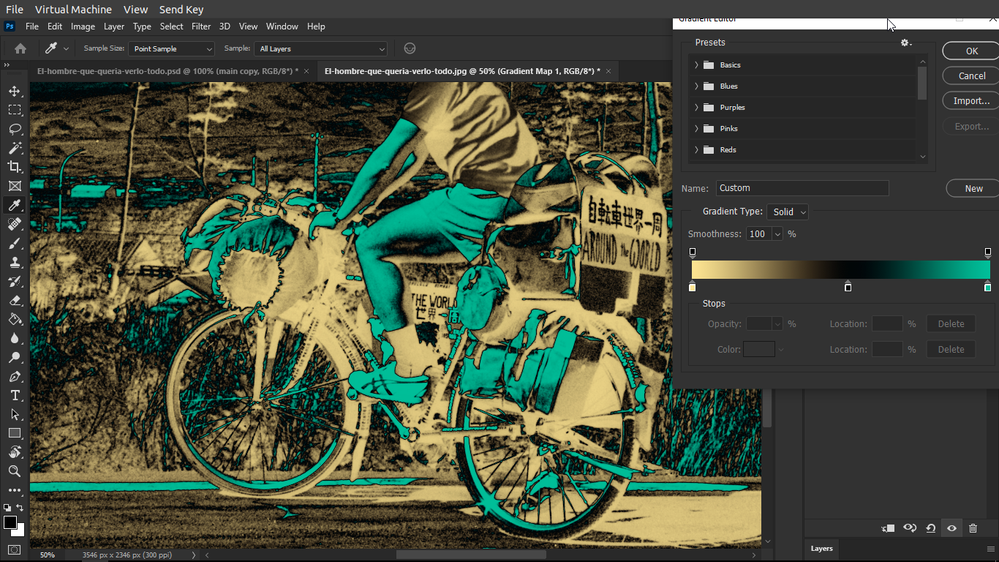Open the Presets gear menu
Viewport: 999px width, 562px height.
click(906, 43)
